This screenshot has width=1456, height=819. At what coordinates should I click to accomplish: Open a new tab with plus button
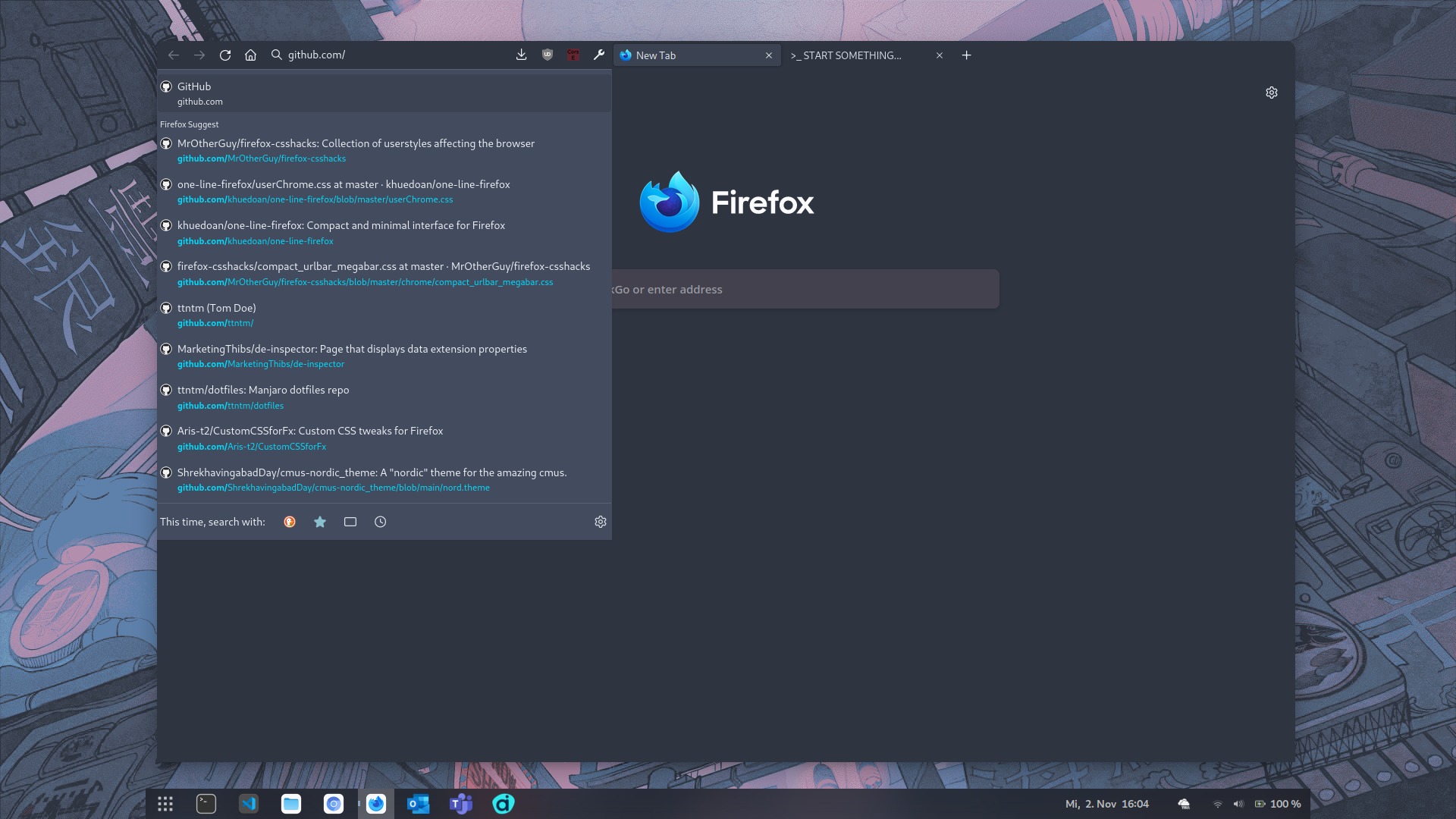click(x=966, y=55)
